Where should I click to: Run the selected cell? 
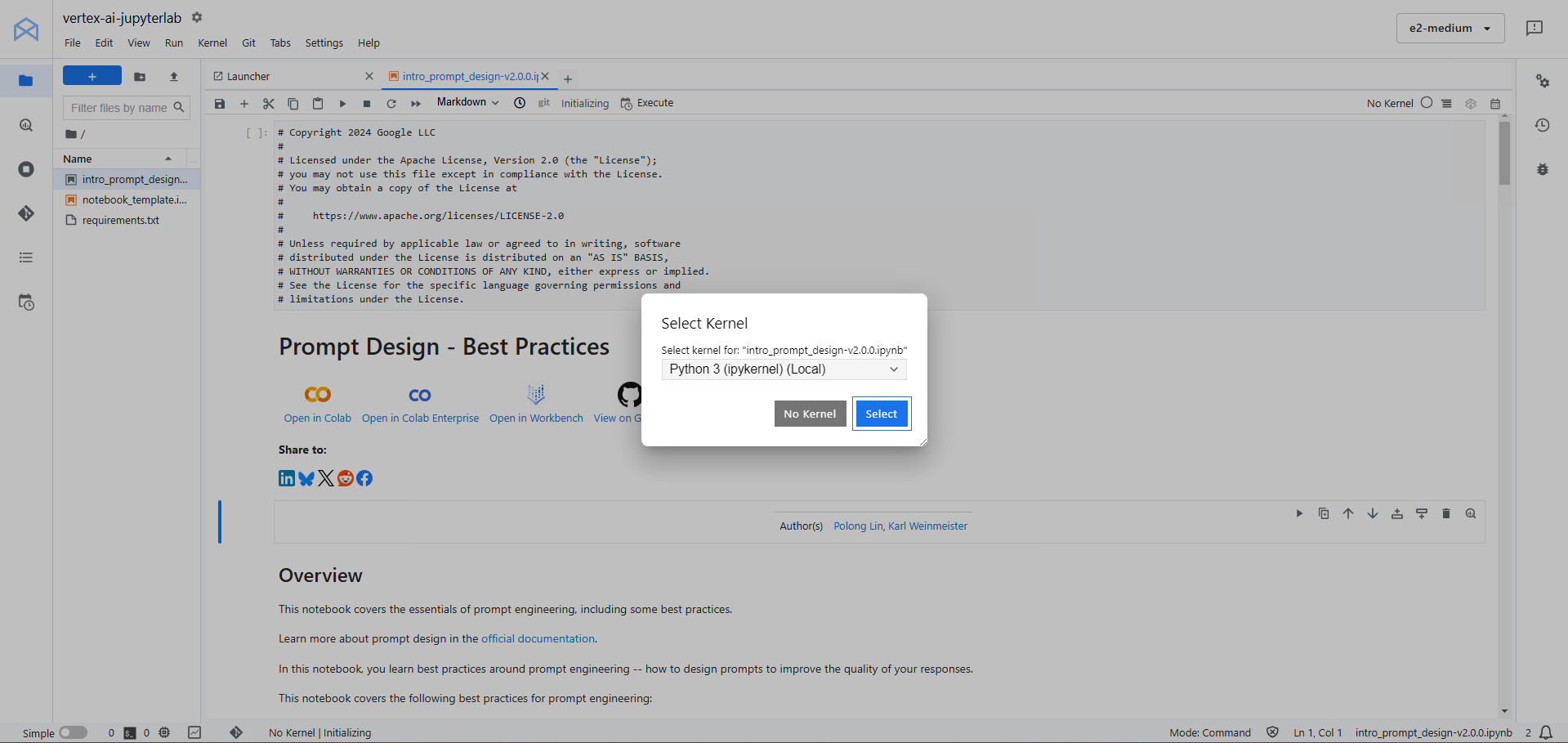(342, 104)
